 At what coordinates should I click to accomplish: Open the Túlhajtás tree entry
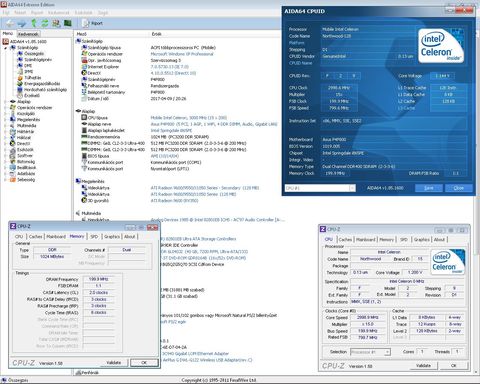tap(33, 77)
